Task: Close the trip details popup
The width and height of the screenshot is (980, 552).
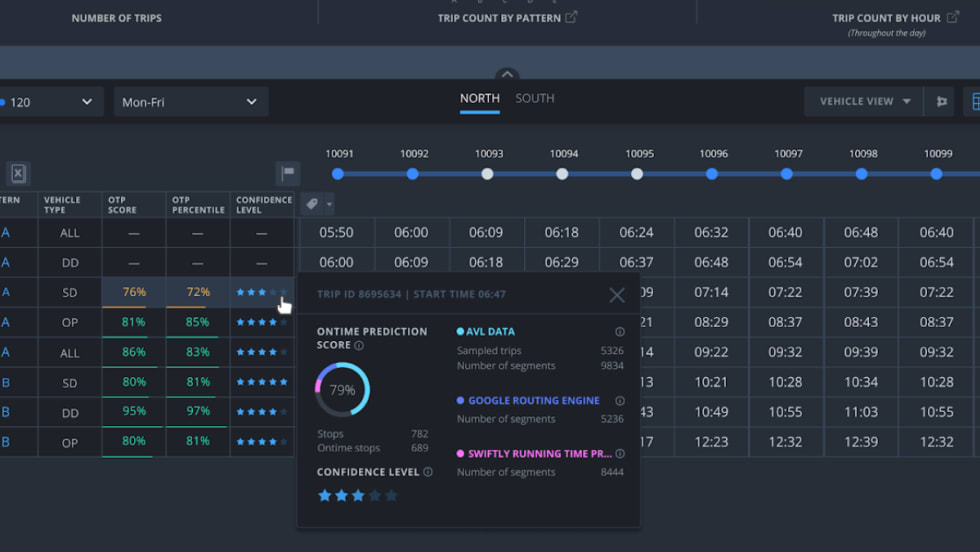Action: point(617,295)
